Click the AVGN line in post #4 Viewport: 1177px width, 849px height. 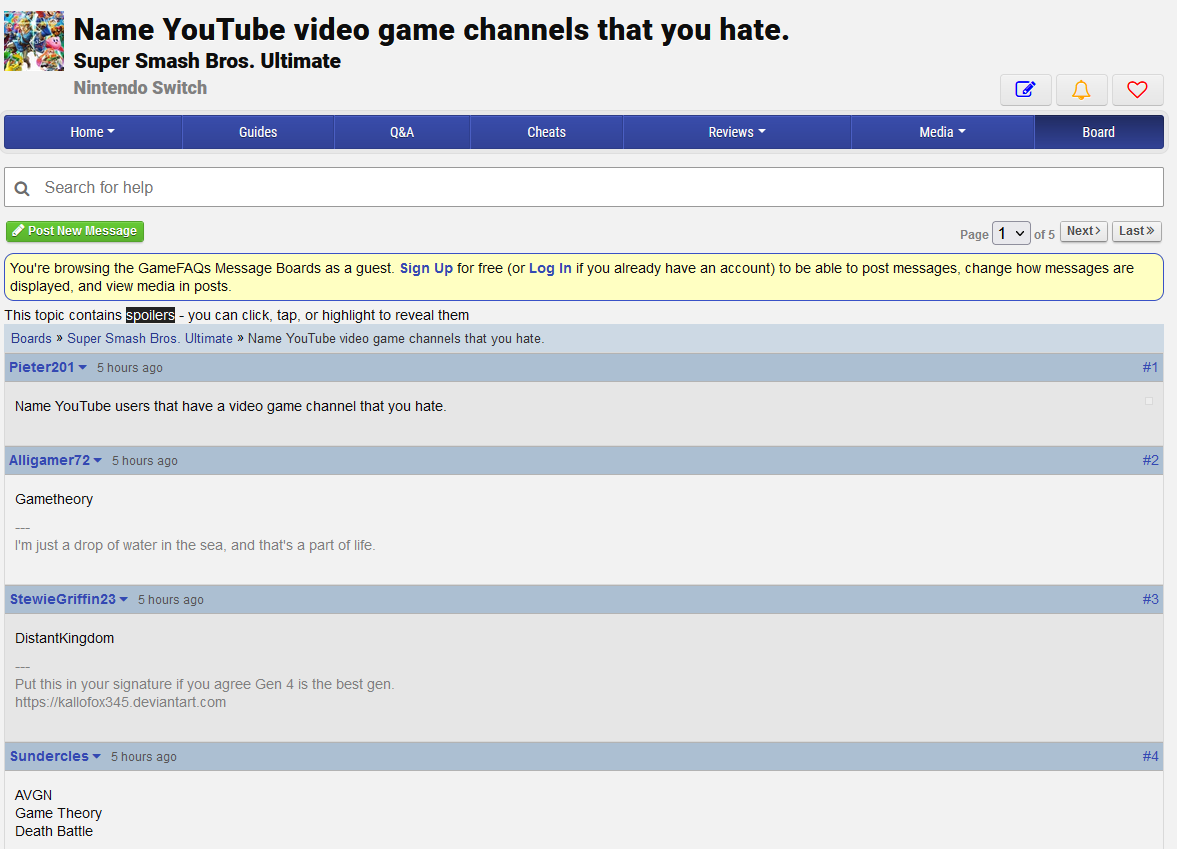point(34,795)
